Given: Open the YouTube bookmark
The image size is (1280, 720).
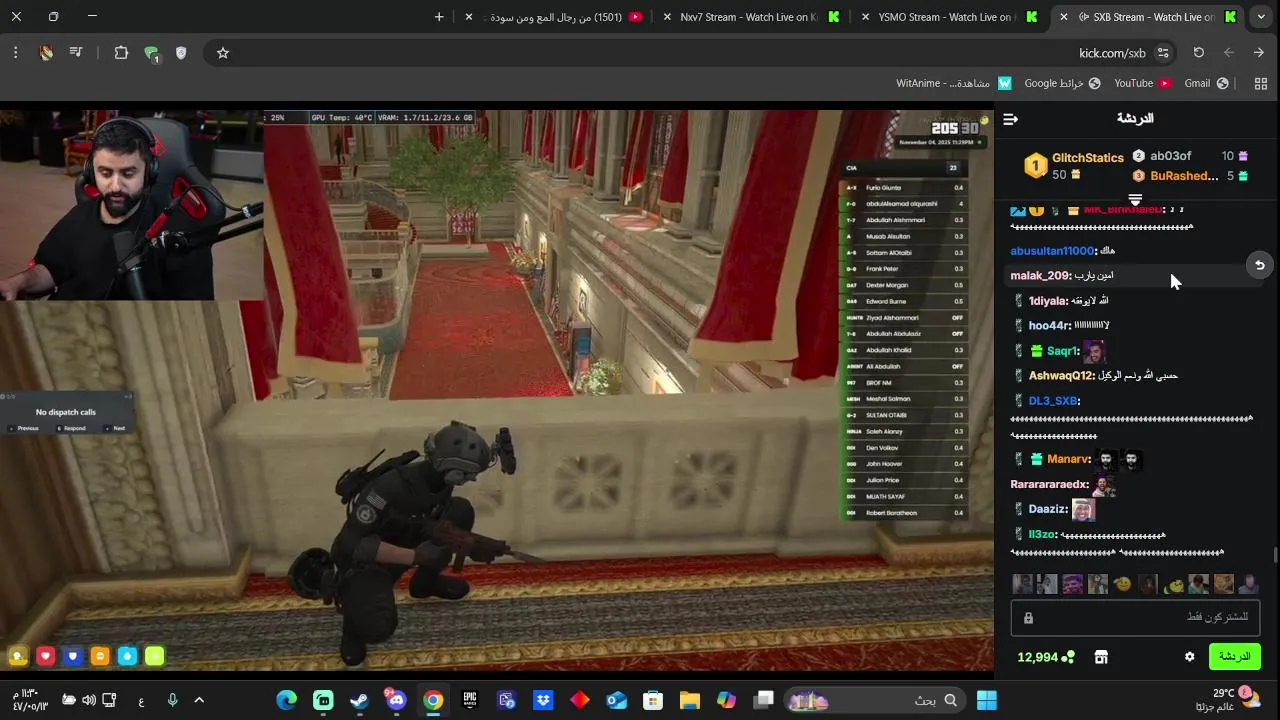Looking at the screenshot, I should [x=1143, y=83].
